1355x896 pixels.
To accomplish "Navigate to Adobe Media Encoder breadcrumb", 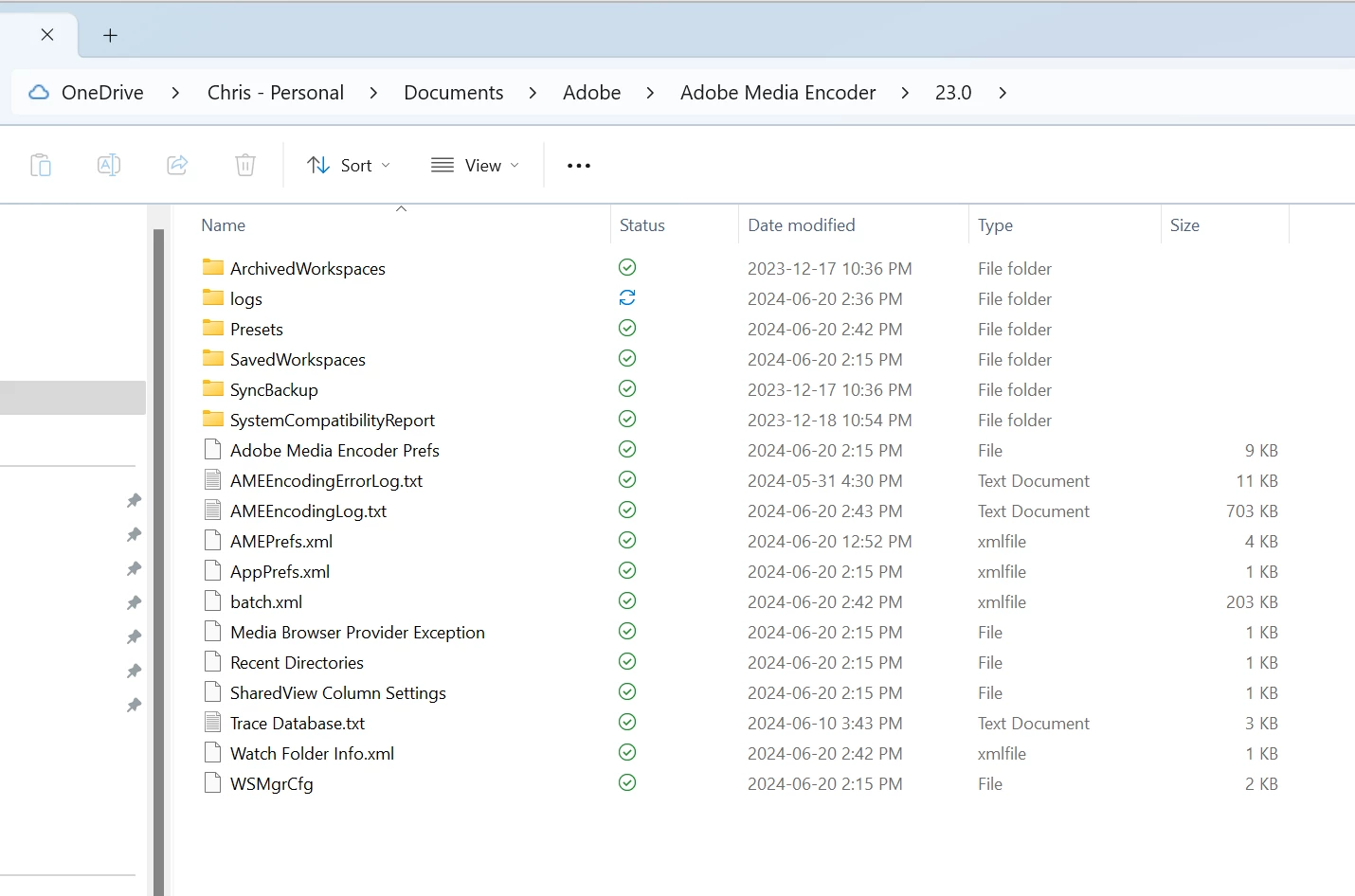I will 778,92.
